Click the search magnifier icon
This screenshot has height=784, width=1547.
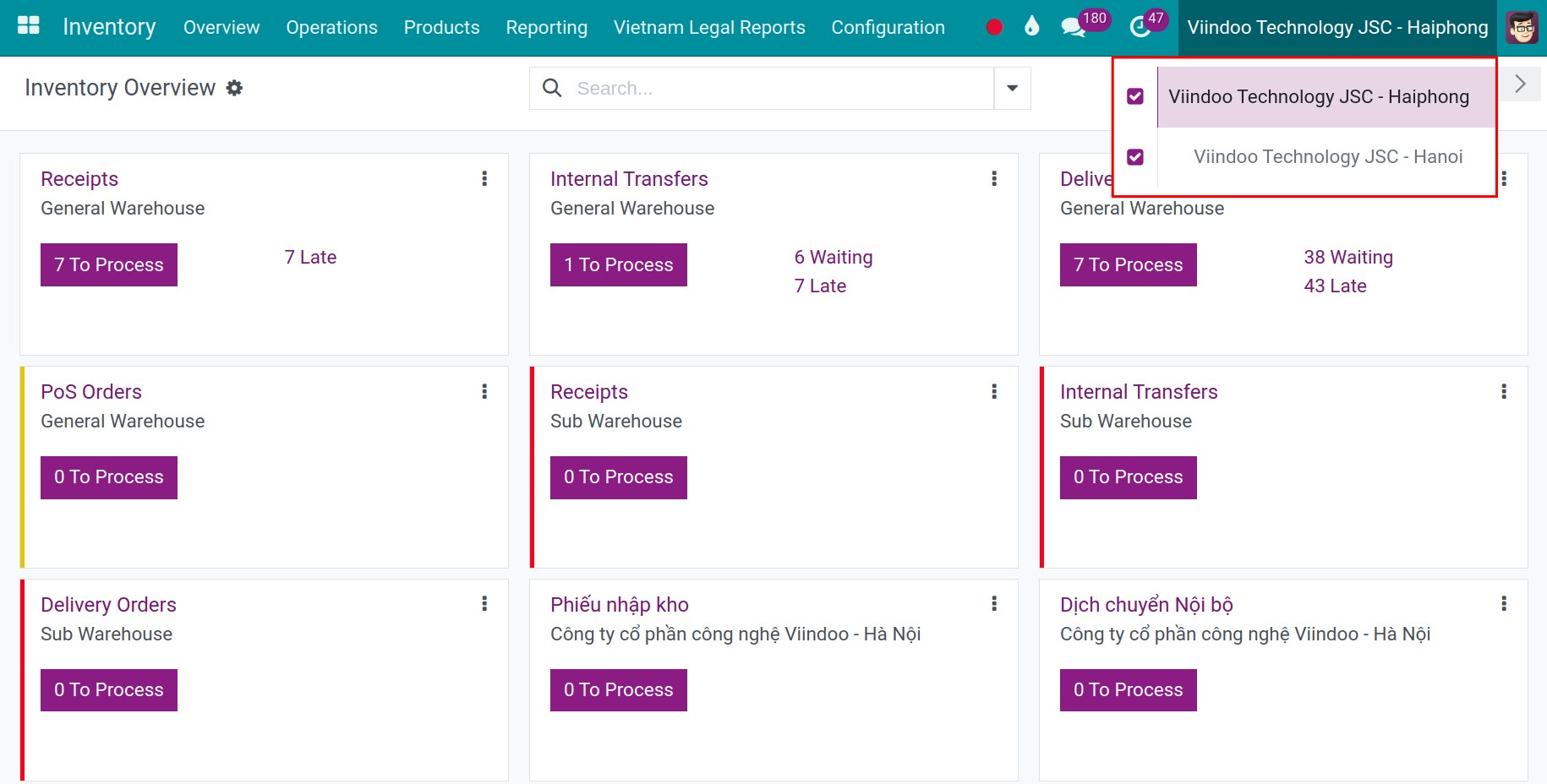point(552,88)
